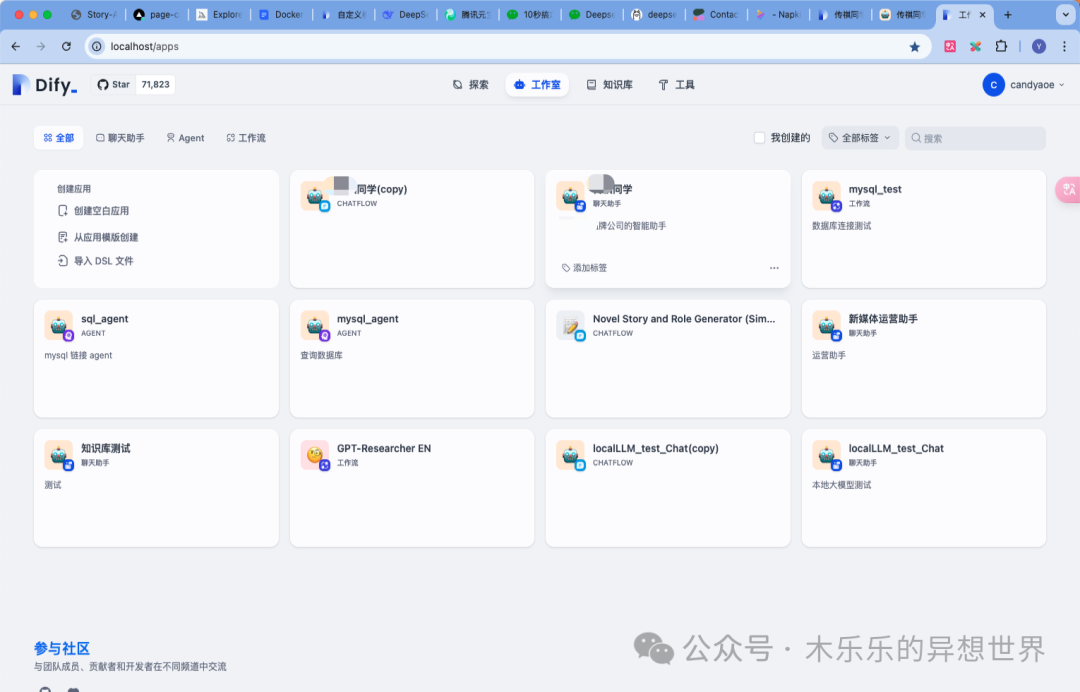This screenshot has width=1080, height=692.
Task: Click the GPT-Researcher EN title
Action: (x=384, y=448)
